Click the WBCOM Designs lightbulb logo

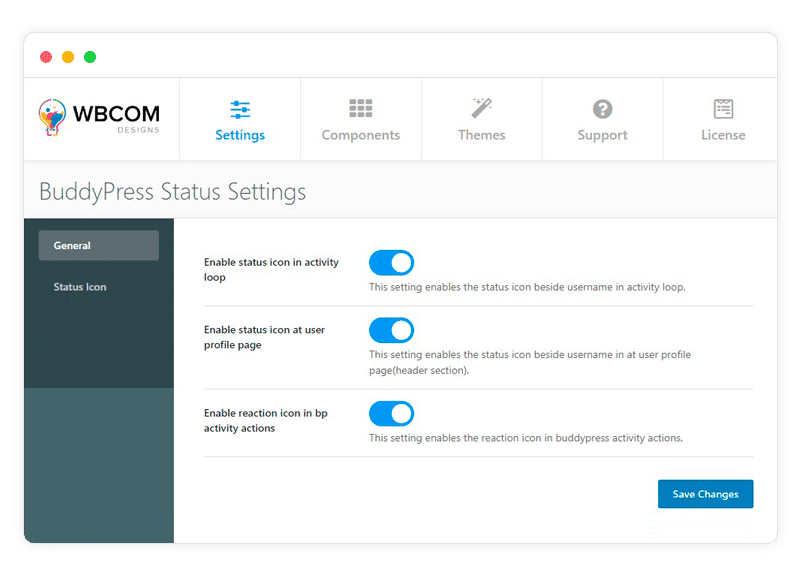tap(52, 117)
